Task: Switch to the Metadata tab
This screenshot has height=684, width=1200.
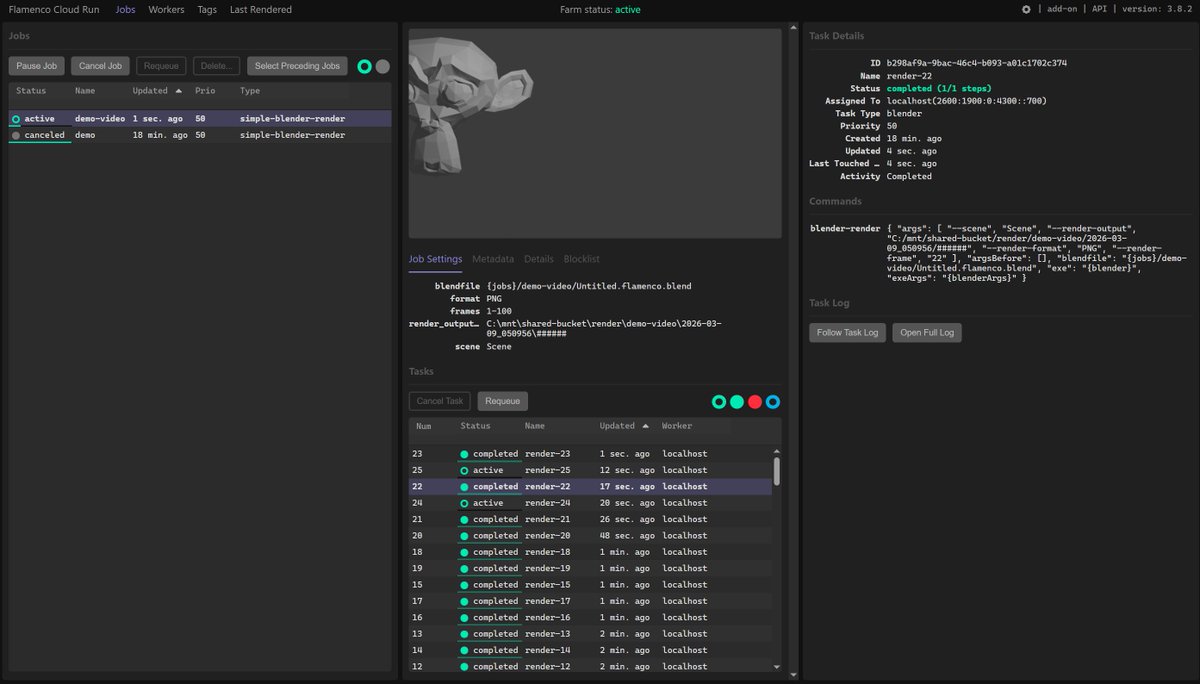Action: (x=493, y=258)
